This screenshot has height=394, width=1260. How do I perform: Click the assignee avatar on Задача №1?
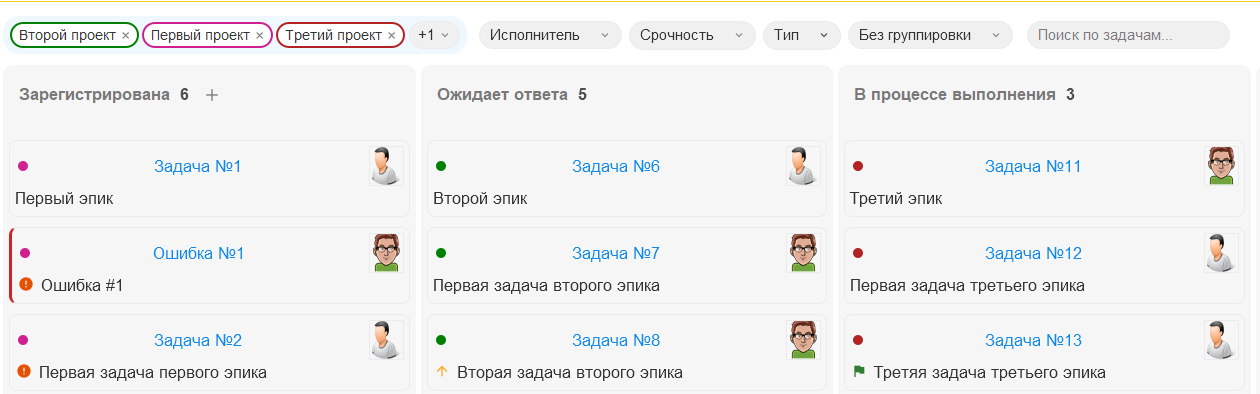[386, 166]
